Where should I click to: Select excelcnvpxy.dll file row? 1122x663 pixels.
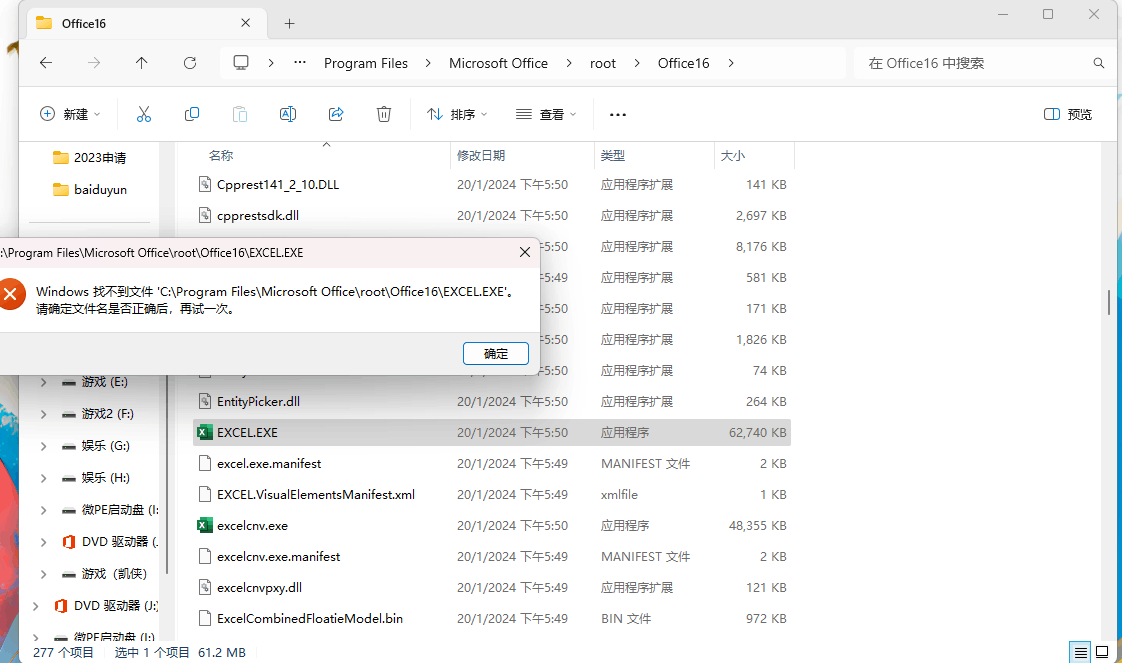coord(492,587)
